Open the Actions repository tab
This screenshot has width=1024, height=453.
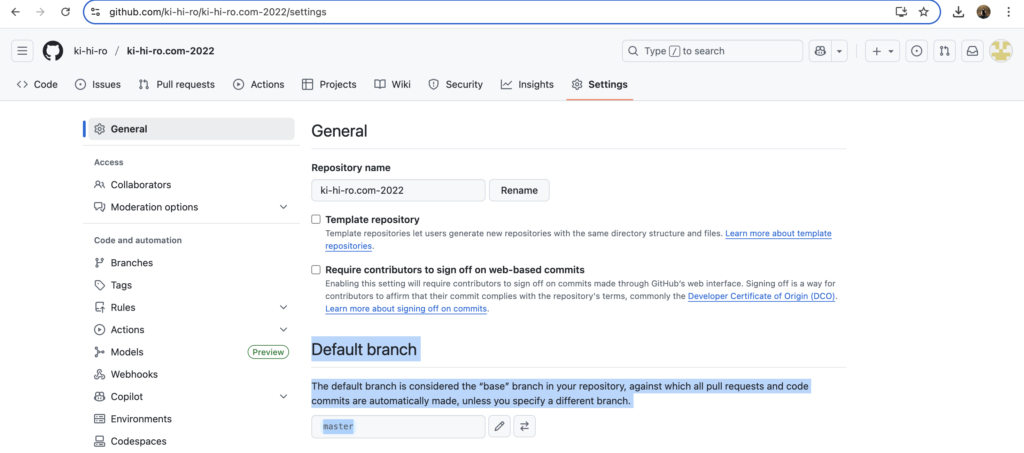[x=259, y=85]
